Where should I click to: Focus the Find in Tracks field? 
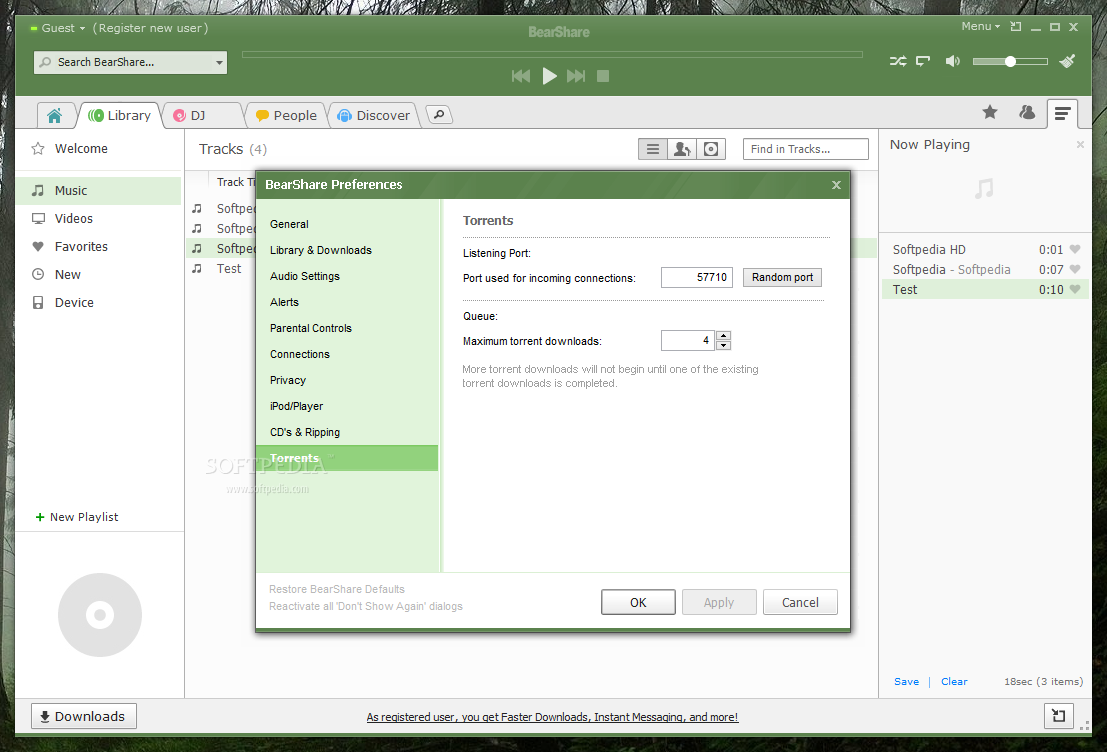[x=806, y=149]
